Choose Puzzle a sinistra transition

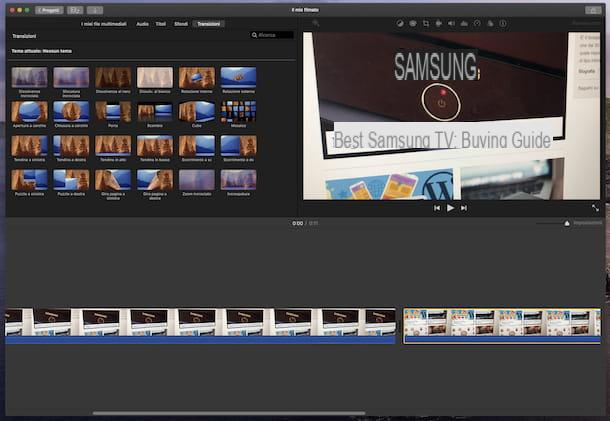(30, 182)
